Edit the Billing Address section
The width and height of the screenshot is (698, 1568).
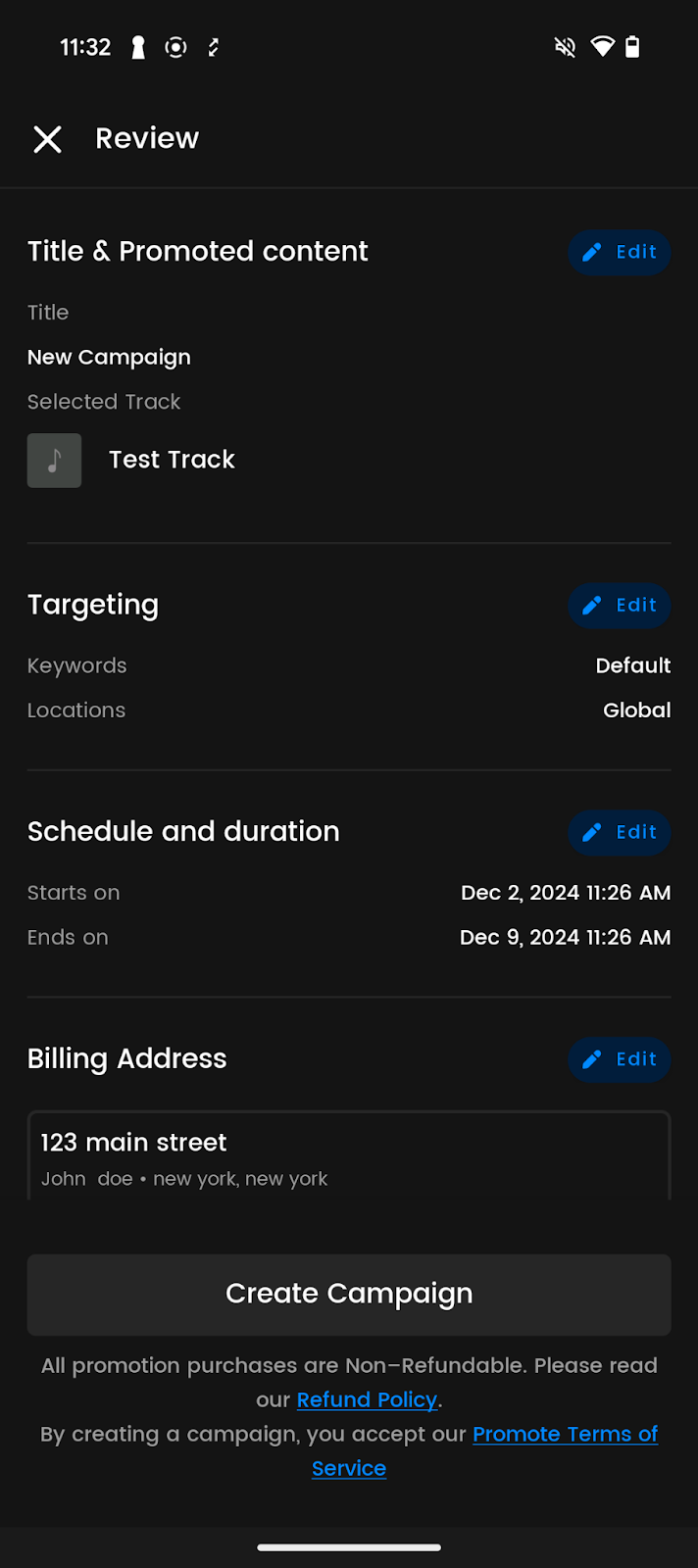pos(620,1060)
